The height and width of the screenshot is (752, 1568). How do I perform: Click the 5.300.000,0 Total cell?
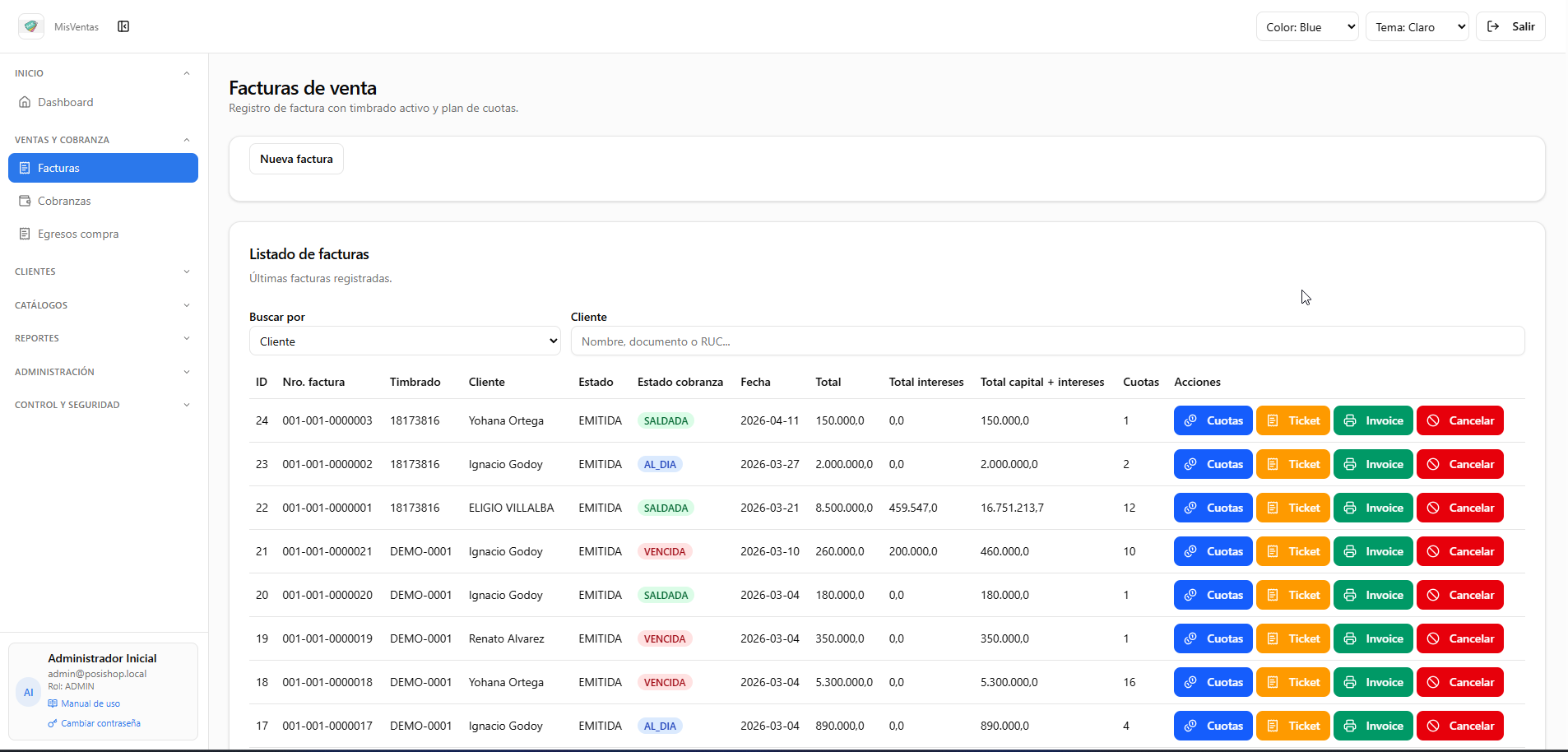(x=844, y=682)
